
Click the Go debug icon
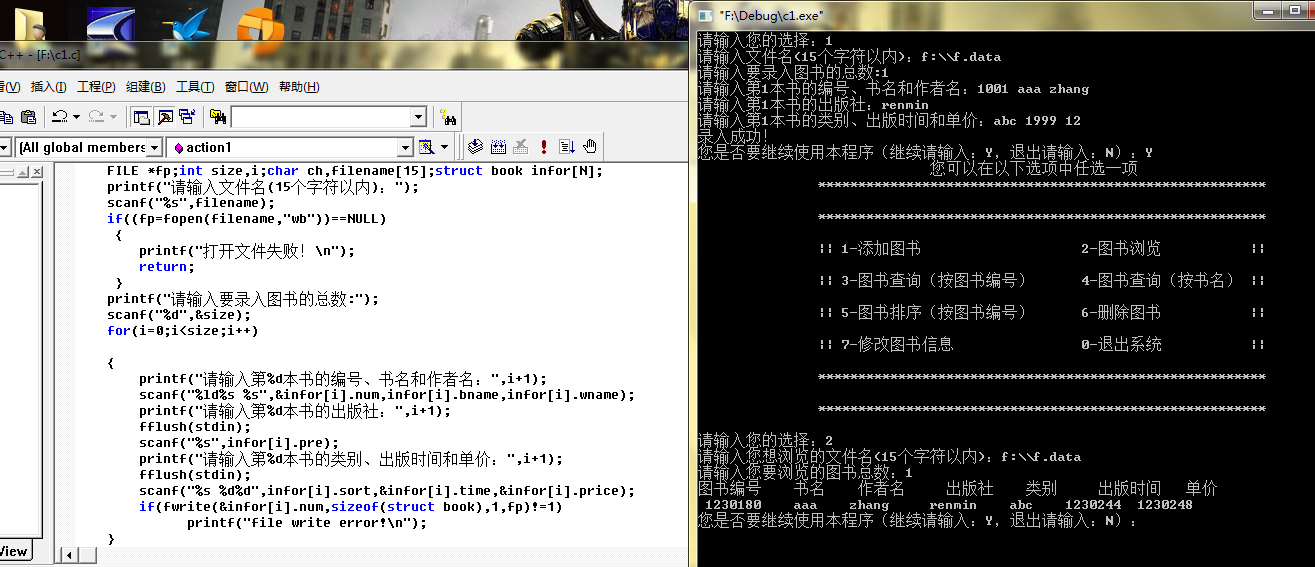tap(566, 147)
